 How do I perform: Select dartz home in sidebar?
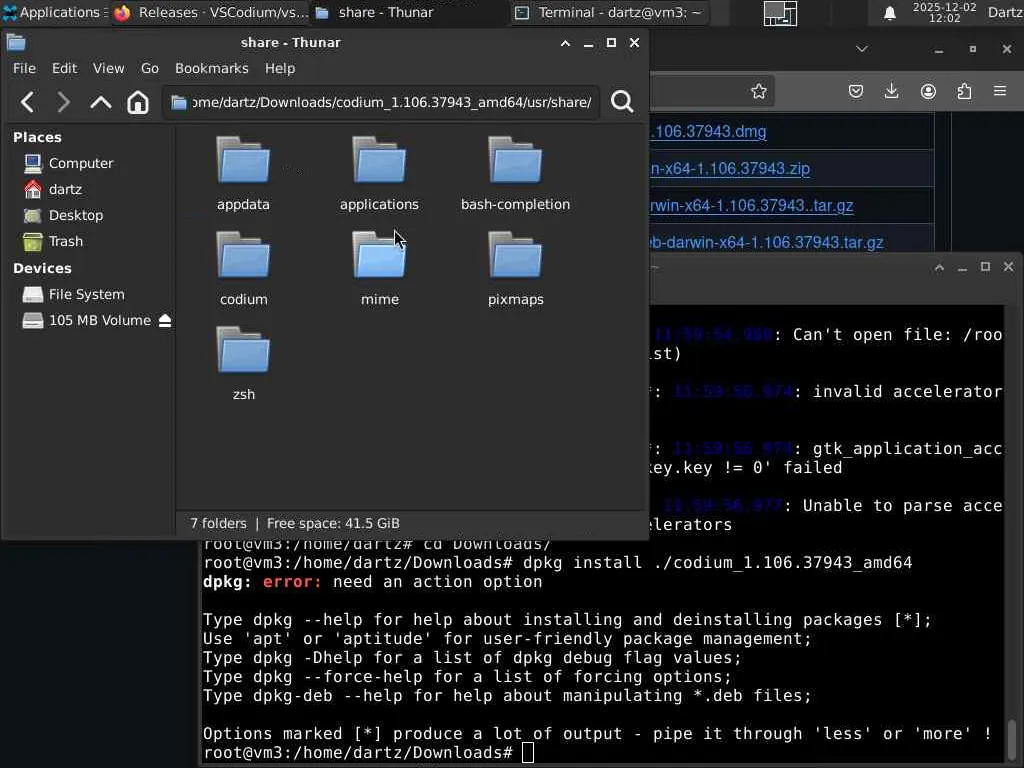point(65,189)
